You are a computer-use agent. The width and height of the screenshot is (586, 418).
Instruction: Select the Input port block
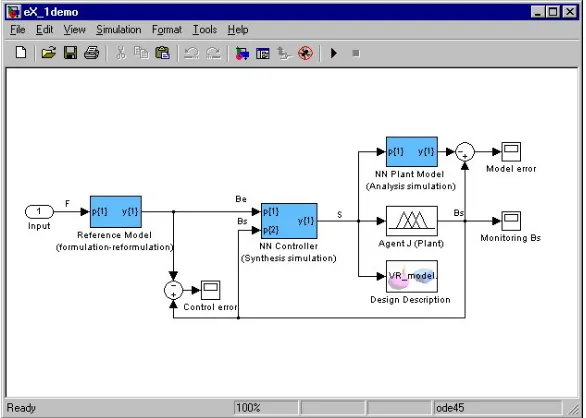pyautogui.click(x=39, y=212)
